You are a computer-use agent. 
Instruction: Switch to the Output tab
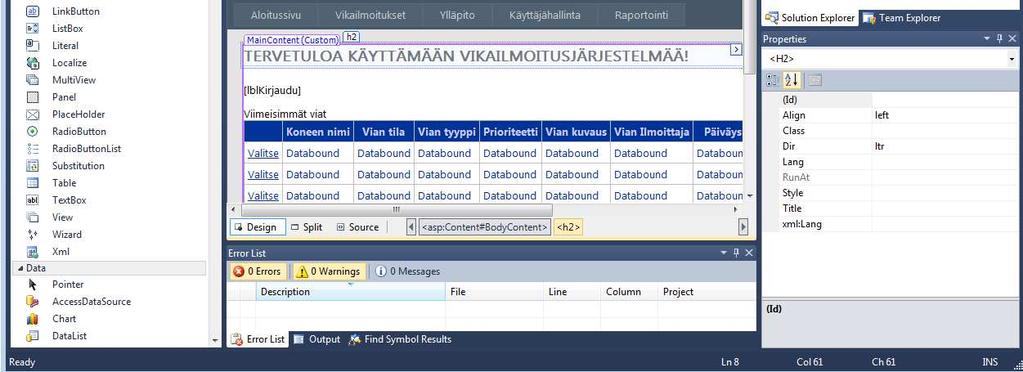(x=317, y=339)
